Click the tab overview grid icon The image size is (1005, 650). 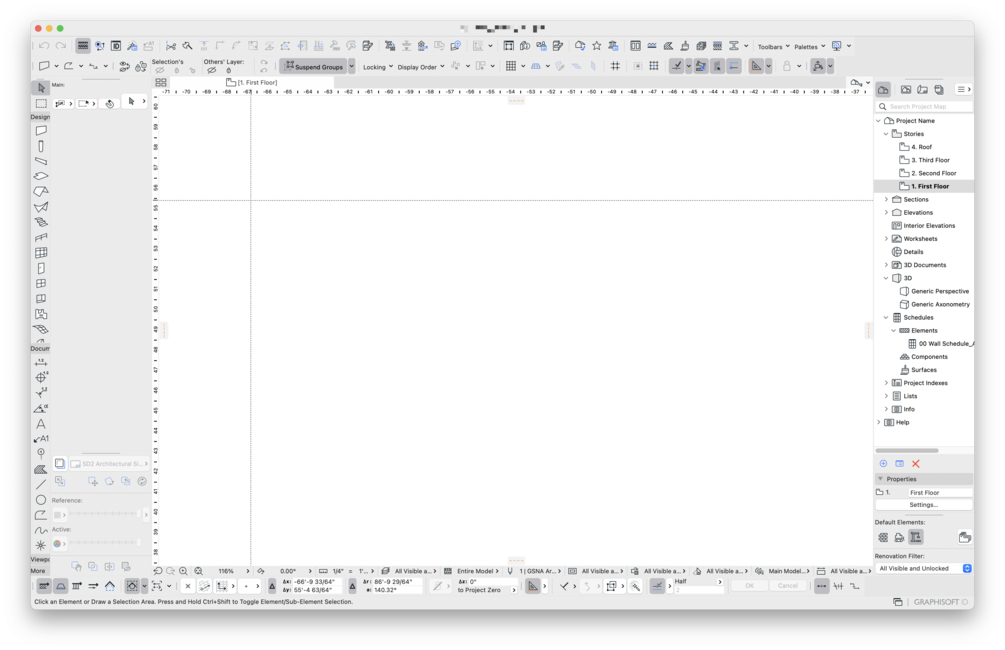click(161, 83)
